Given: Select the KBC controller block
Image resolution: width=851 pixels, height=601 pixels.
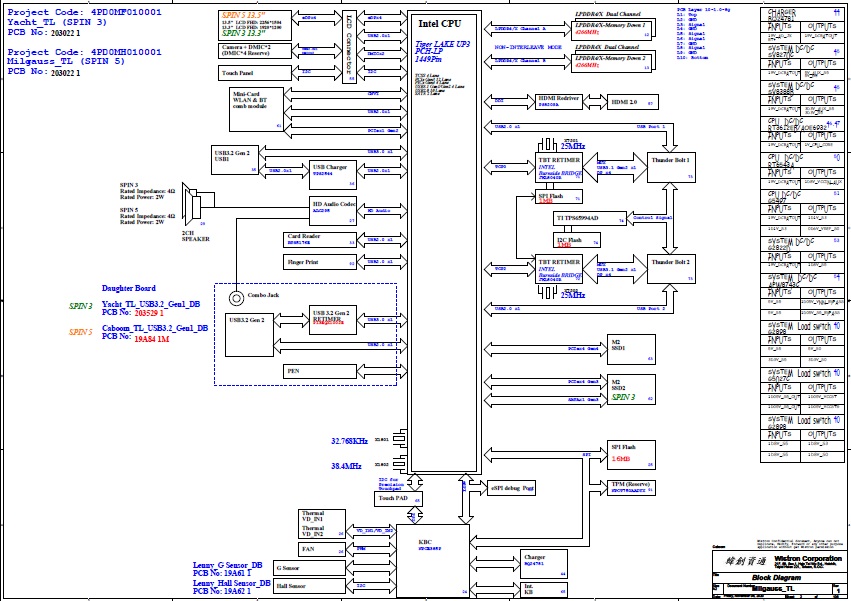Looking at the screenshot, I should pyautogui.click(x=433, y=560).
